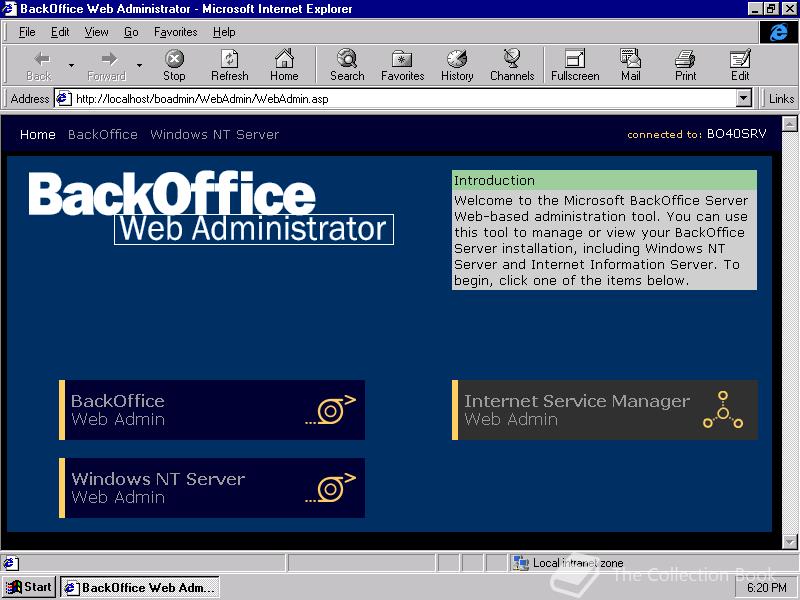
Task: Open the Forward history dropdown arrow
Action: (x=139, y=65)
